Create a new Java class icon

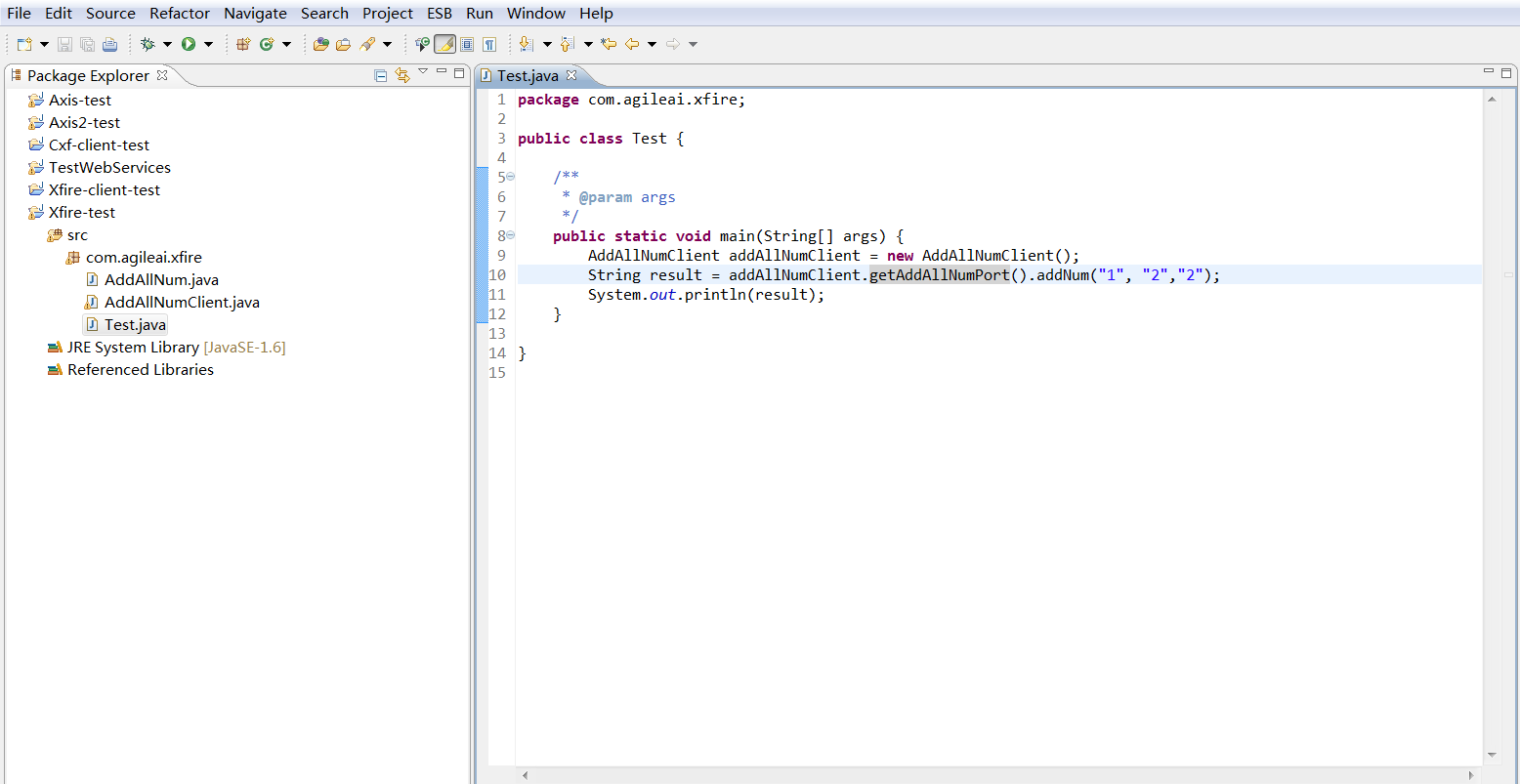[266, 44]
